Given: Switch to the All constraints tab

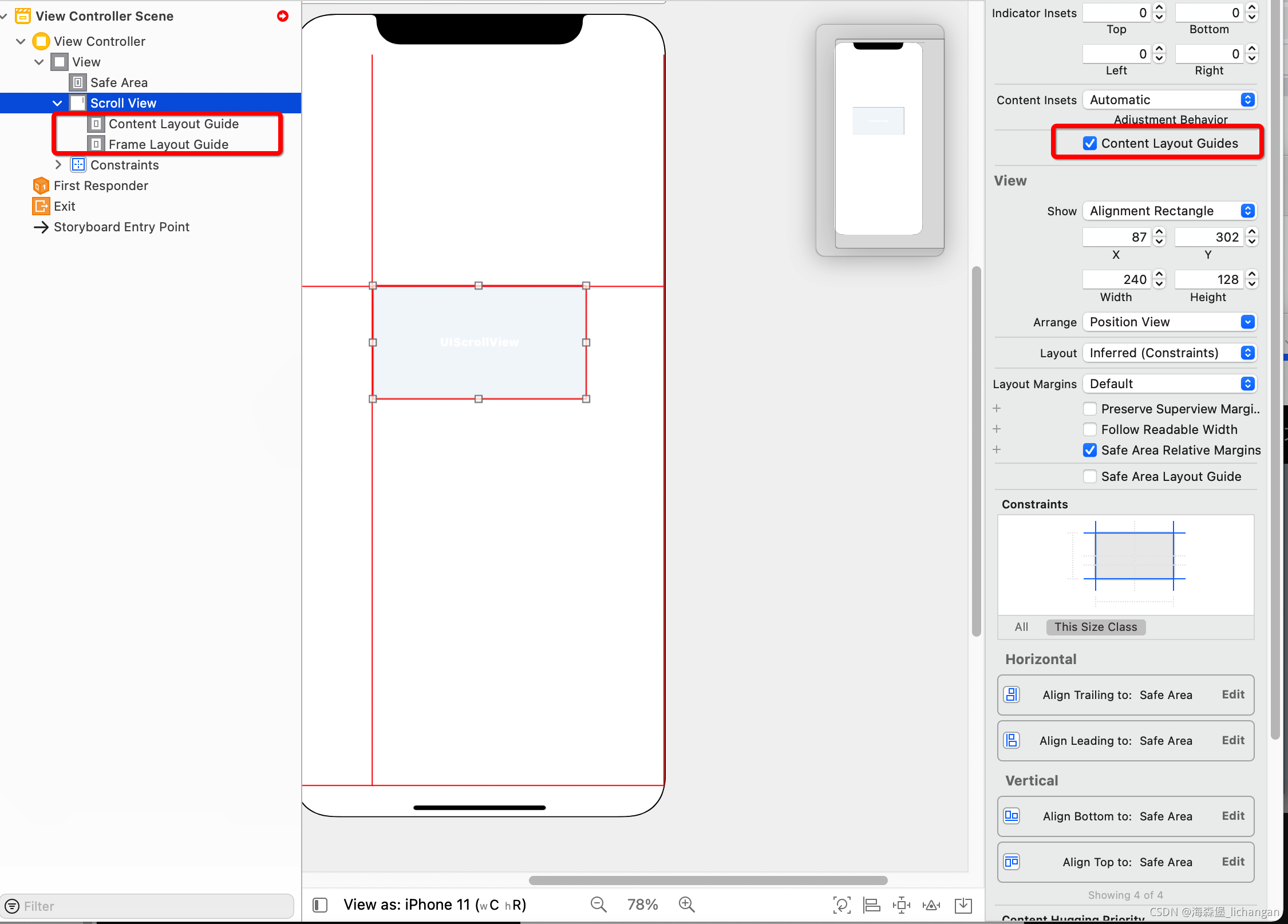Looking at the screenshot, I should [x=1021, y=627].
